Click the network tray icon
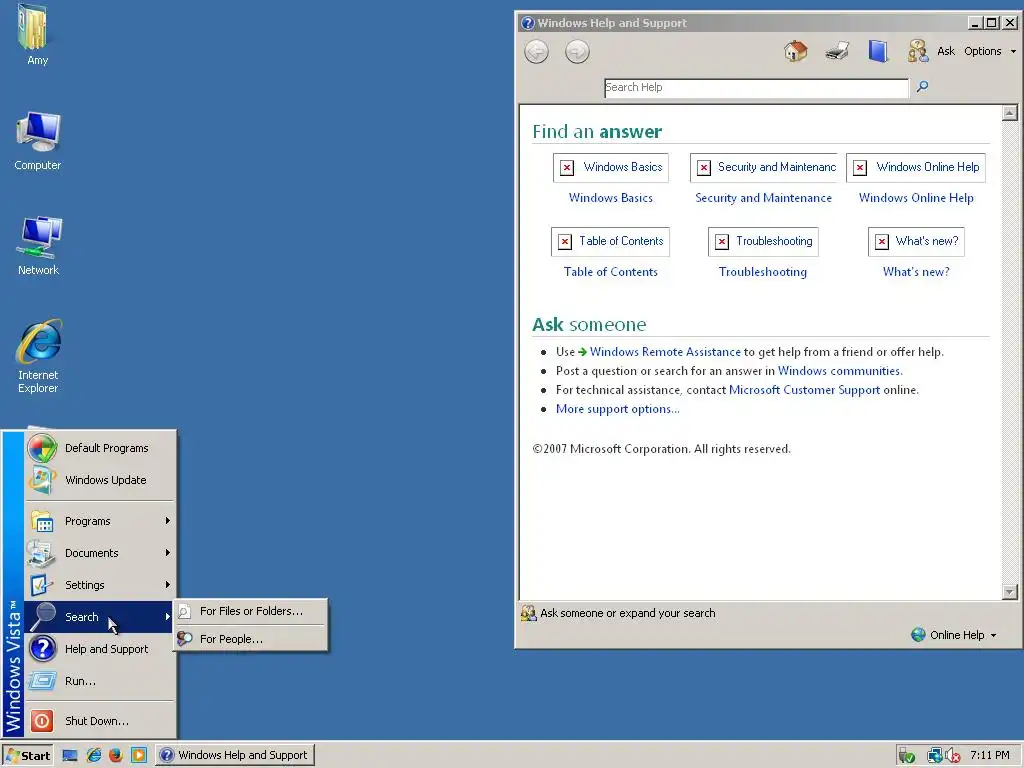Image resolution: width=1024 pixels, height=768 pixels. click(x=935, y=756)
